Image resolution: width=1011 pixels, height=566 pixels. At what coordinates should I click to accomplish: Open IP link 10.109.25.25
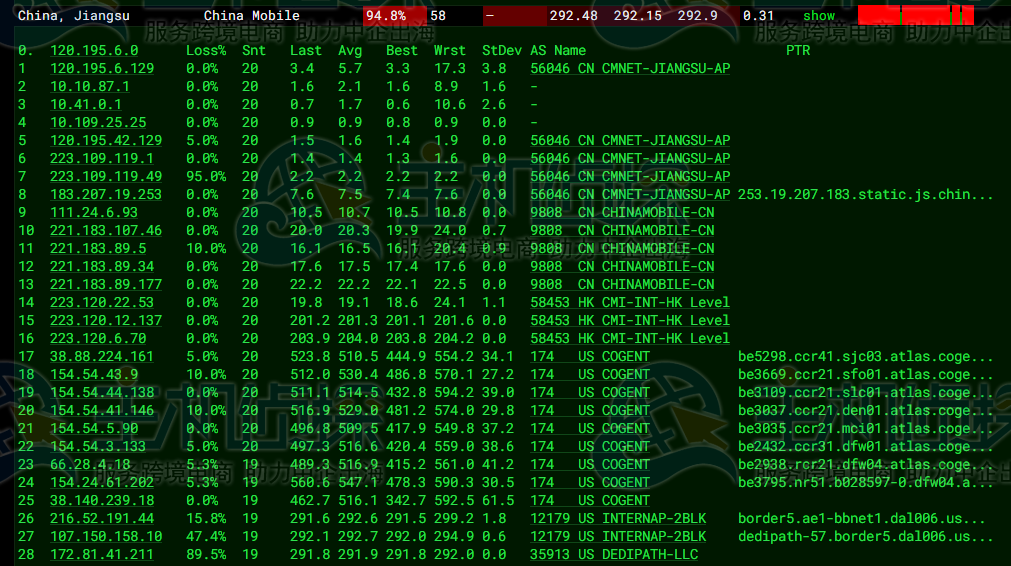pyautogui.click(x=98, y=122)
